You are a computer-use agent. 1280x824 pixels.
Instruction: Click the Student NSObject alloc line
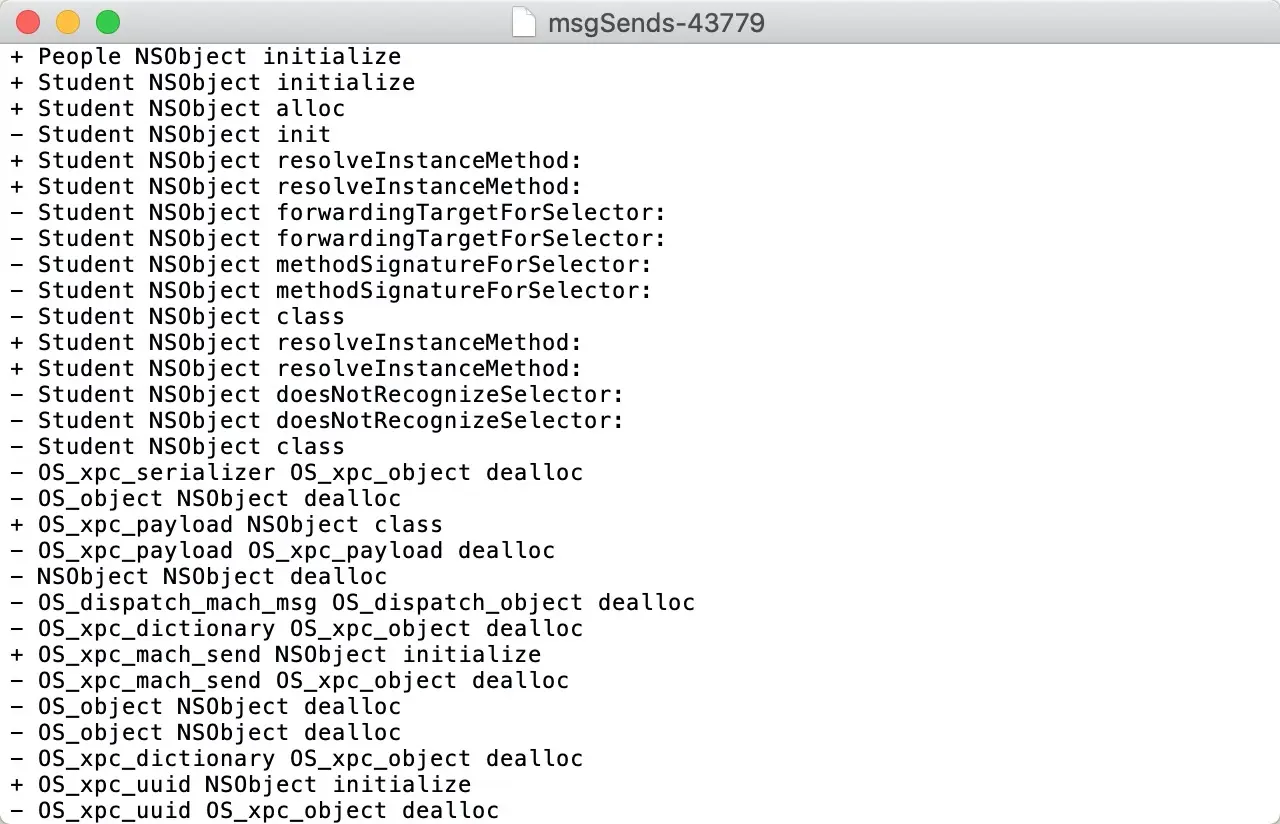[x=178, y=109]
